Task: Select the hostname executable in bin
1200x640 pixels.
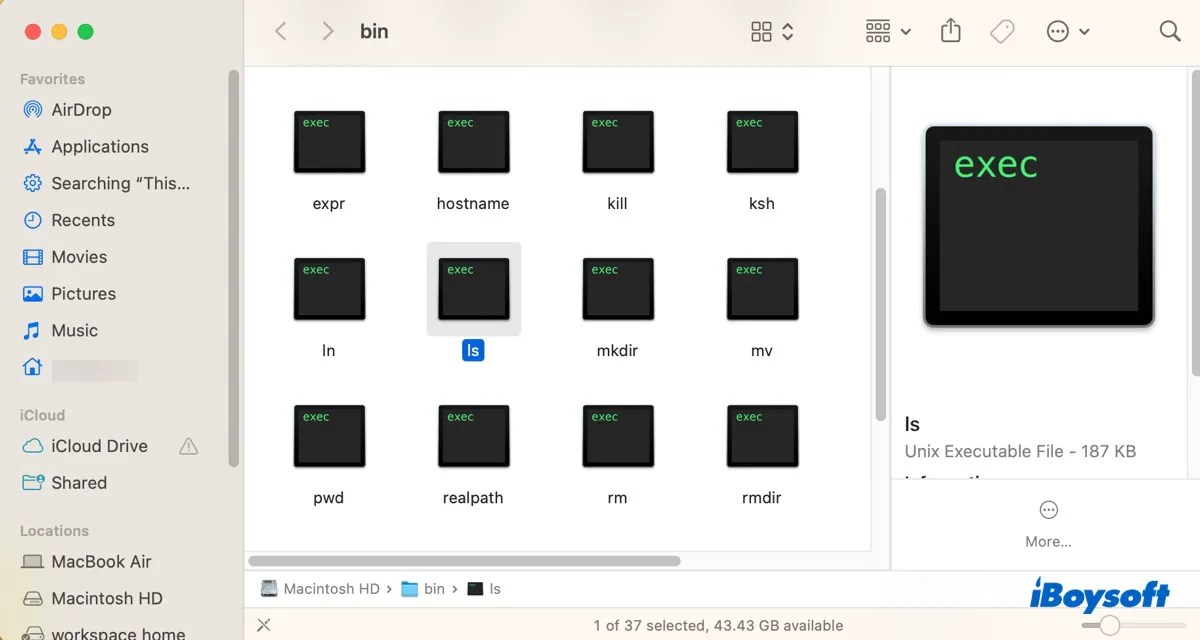Action: pyautogui.click(x=473, y=141)
